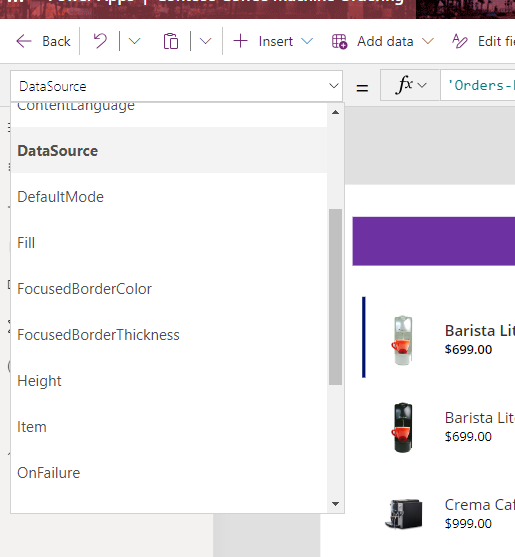Expand the Add data chevron
515x557 pixels.
click(428, 41)
